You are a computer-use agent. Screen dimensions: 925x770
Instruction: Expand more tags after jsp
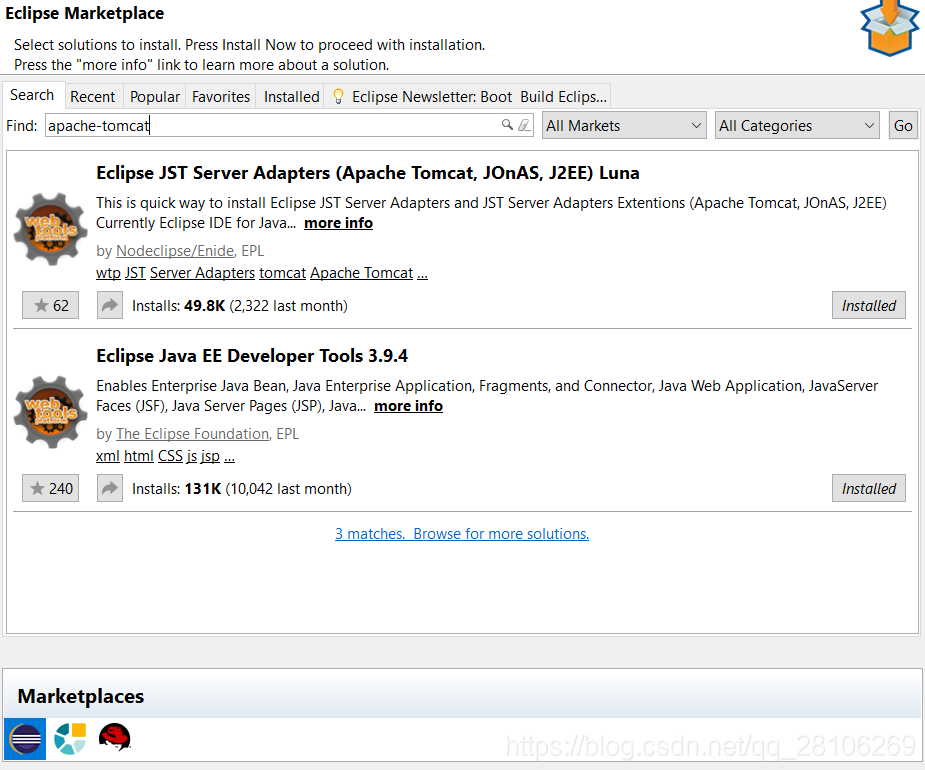click(229, 458)
